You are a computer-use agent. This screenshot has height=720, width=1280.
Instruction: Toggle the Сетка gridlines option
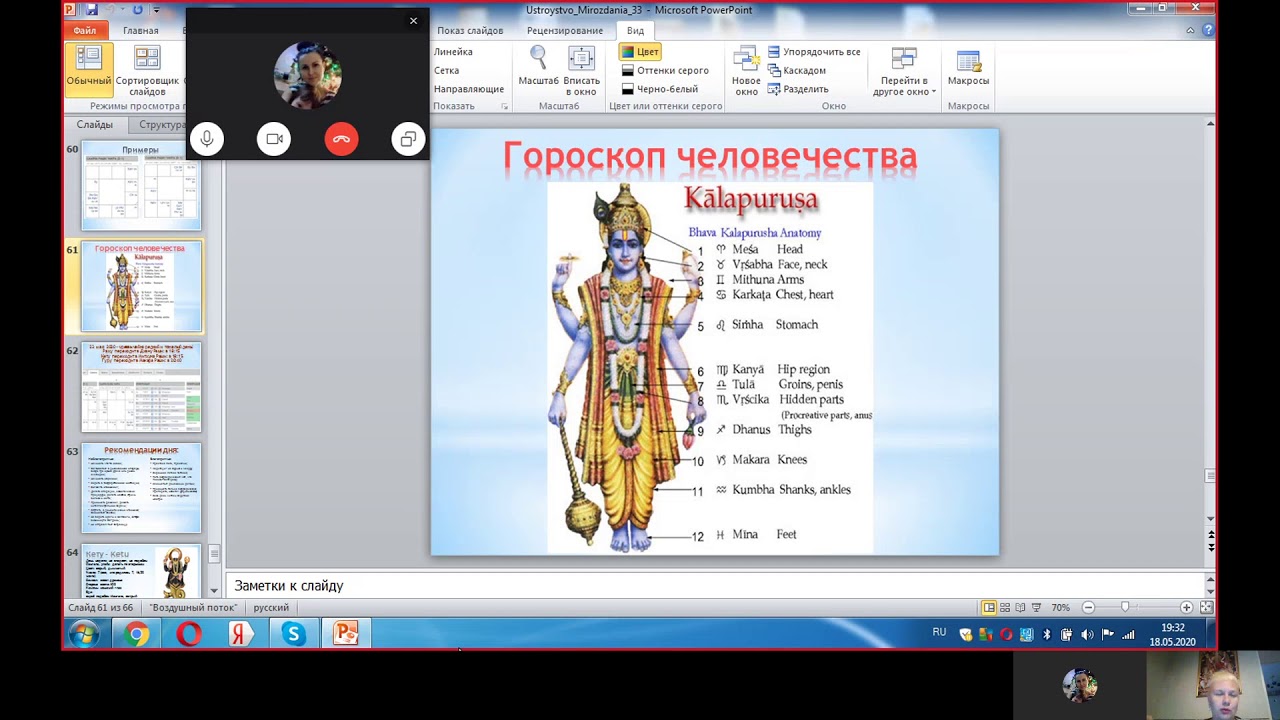[x=446, y=71]
